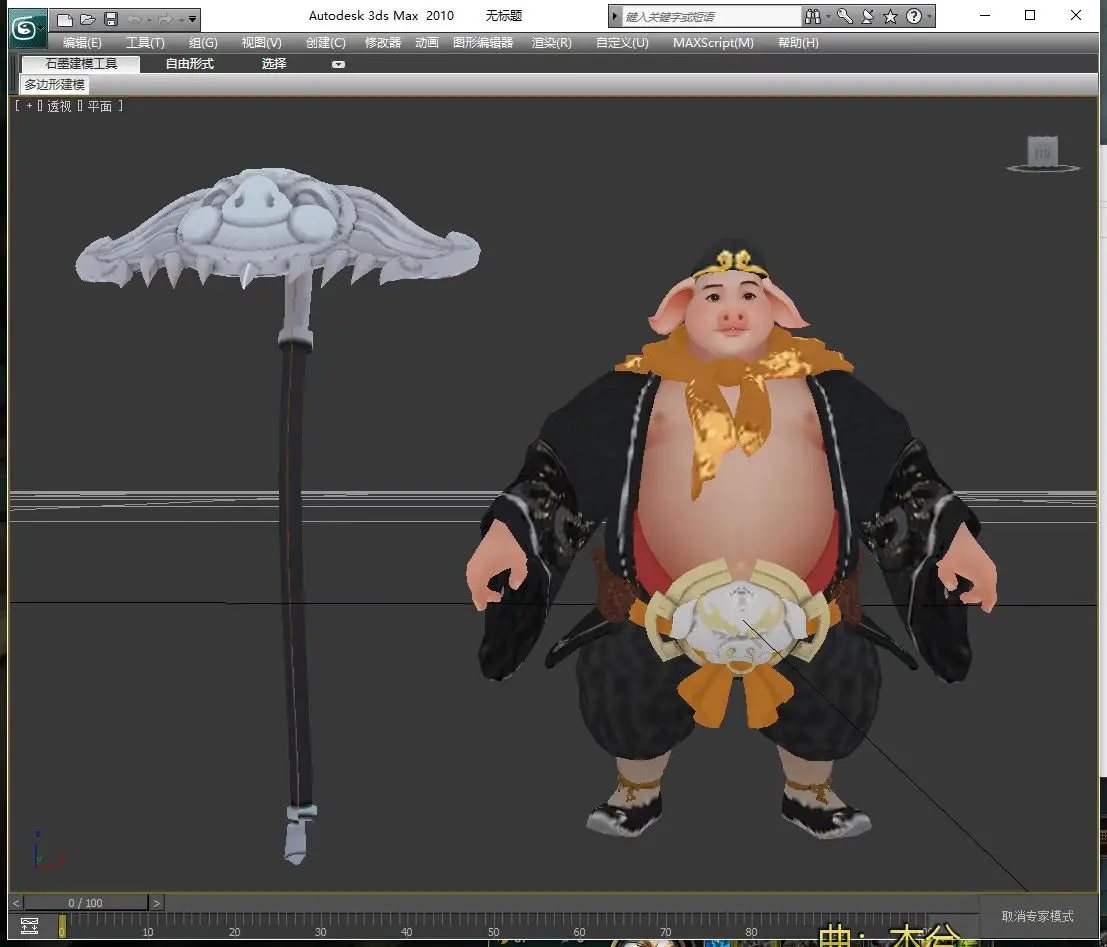Open the 视图(V) menu
Viewport: 1107px width, 947px height.
pyautogui.click(x=261, y=43)
